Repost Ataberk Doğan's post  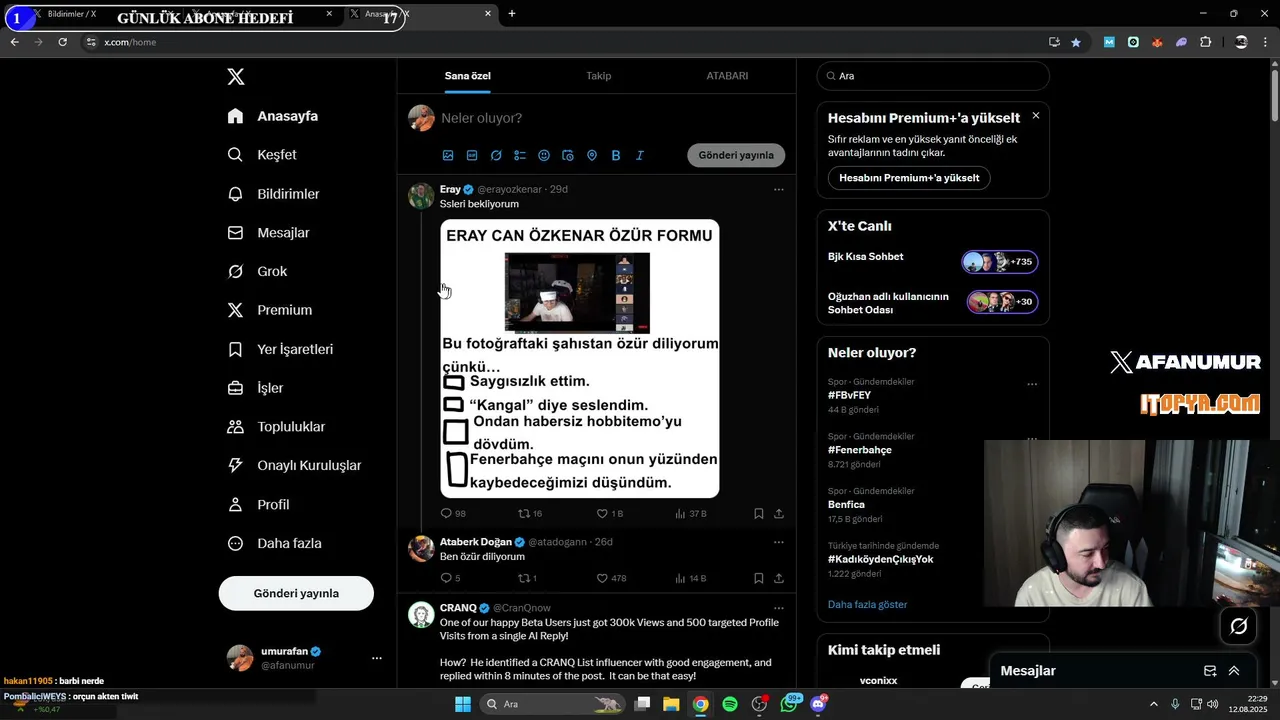point(527,578)
